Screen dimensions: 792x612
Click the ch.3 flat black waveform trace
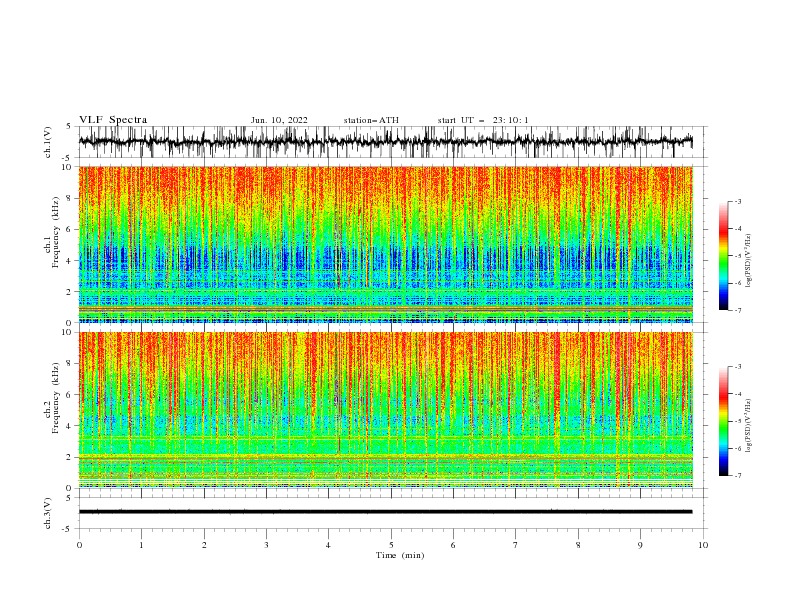[x=385, y=512]
